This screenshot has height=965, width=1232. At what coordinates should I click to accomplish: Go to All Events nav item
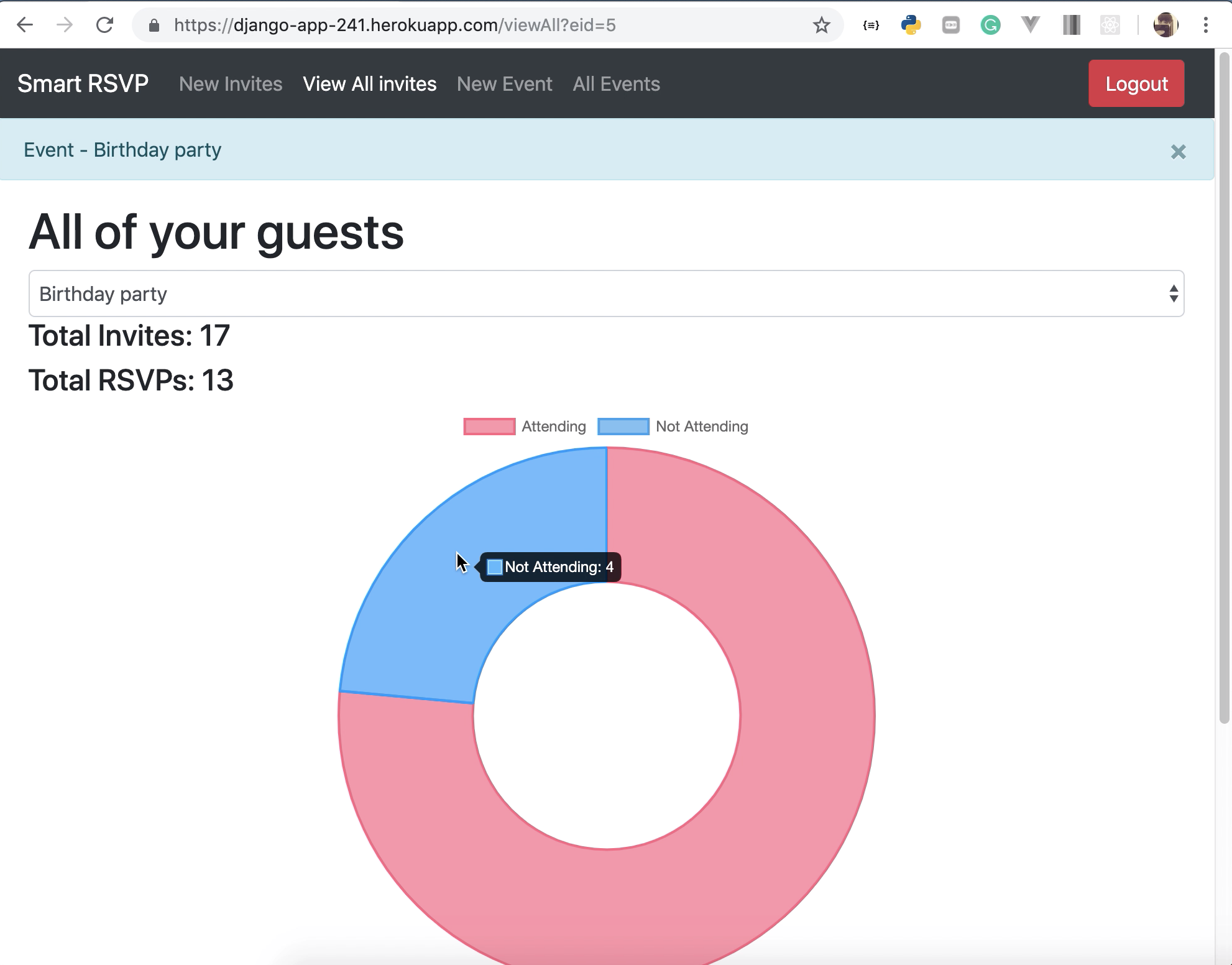click(x=616, y=84)
